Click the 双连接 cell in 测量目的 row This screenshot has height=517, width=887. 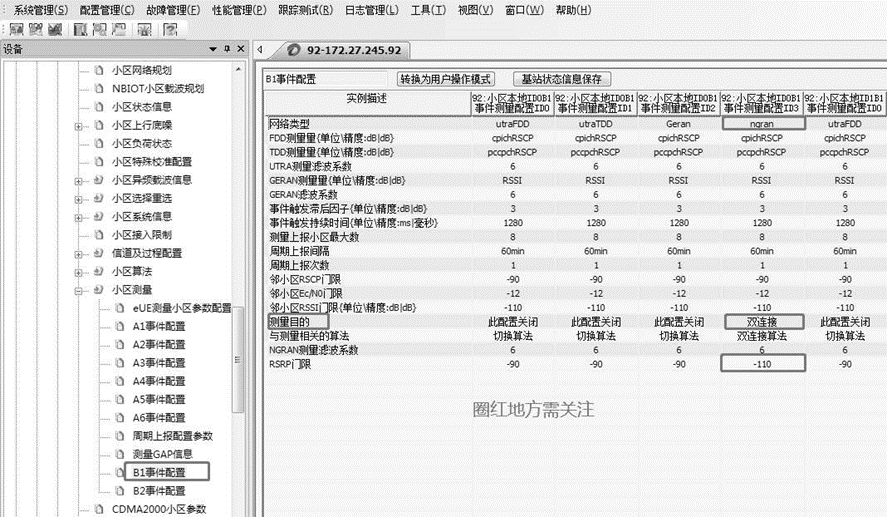763,322
